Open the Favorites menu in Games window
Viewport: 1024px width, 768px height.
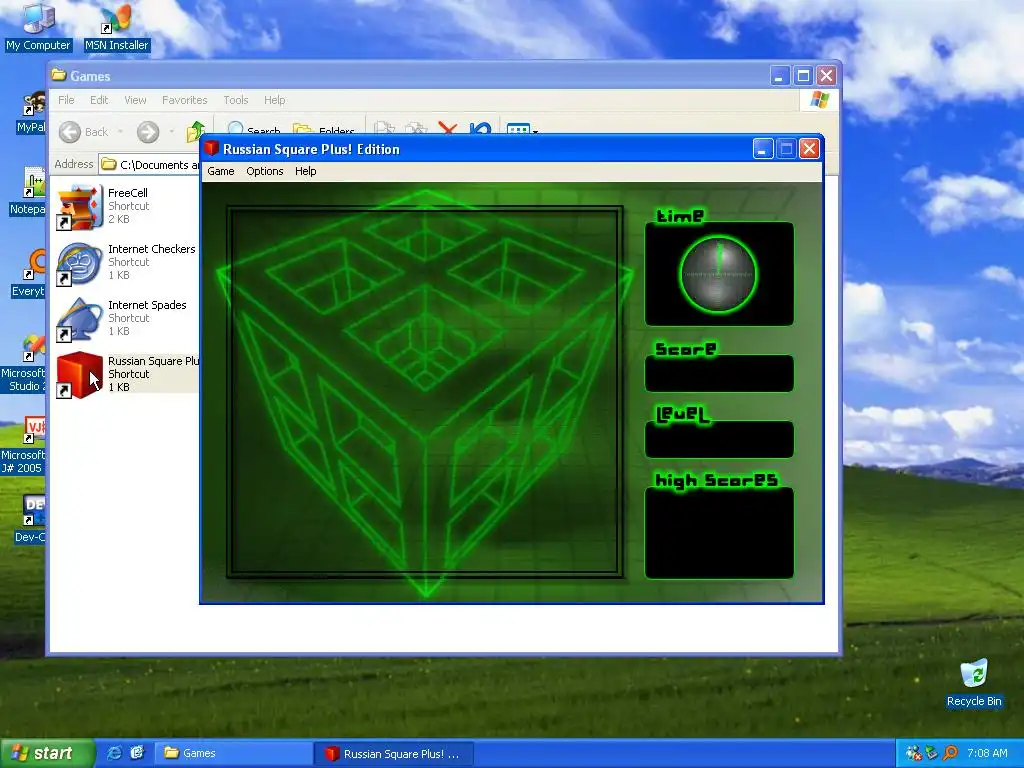pyautogui.click(x=184, y=100)
